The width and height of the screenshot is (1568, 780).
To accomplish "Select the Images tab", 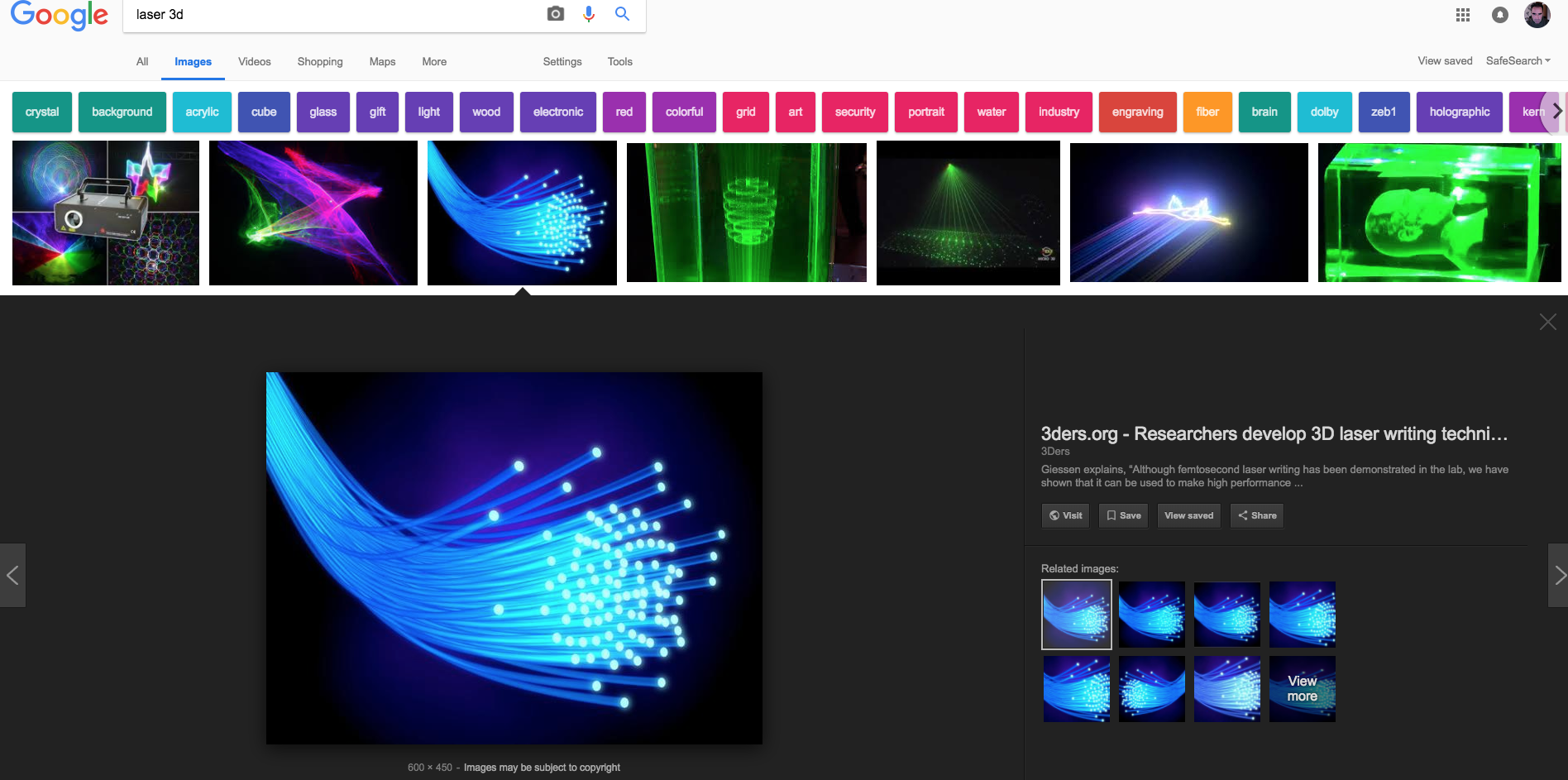I will point(193,62).
